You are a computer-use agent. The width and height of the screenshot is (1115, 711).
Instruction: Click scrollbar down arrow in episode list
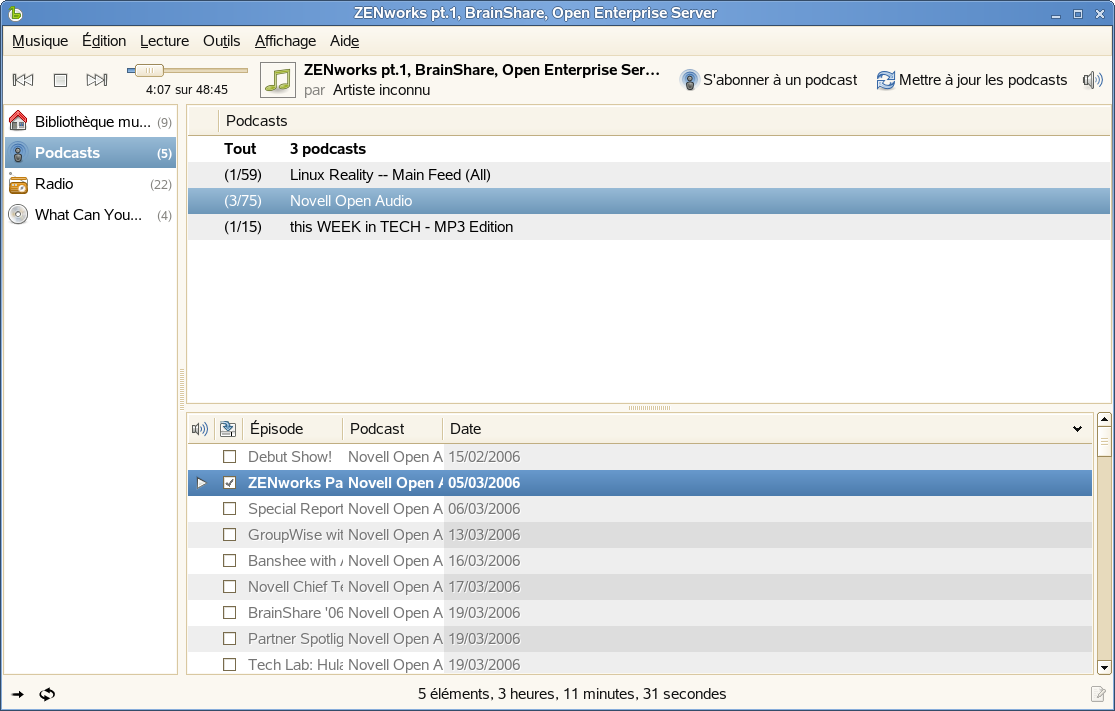click(1104, 668)
